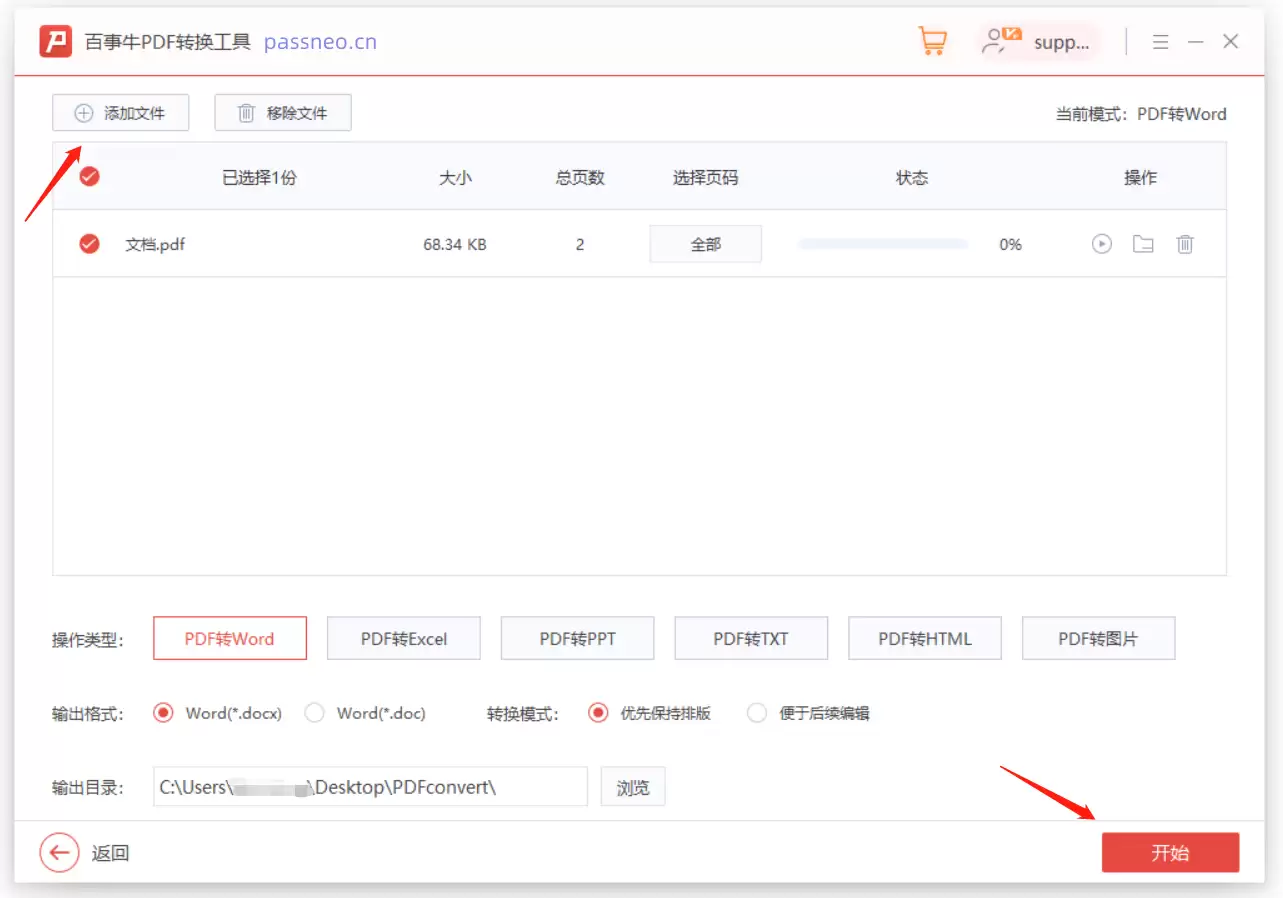Click the app logo in the title bar

pos(55,41)
